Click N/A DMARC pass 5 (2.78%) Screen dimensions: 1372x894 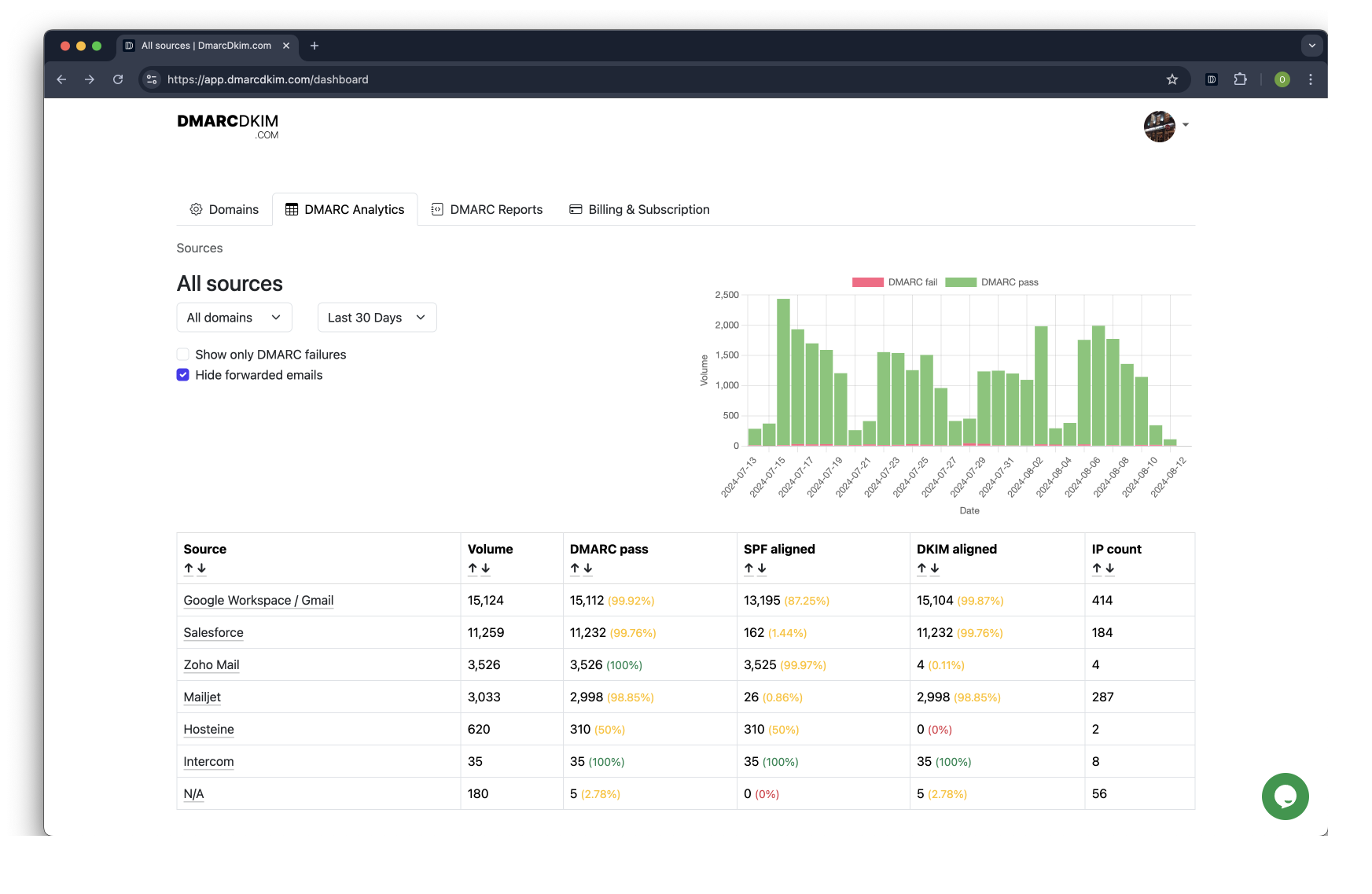click(595, 794)
